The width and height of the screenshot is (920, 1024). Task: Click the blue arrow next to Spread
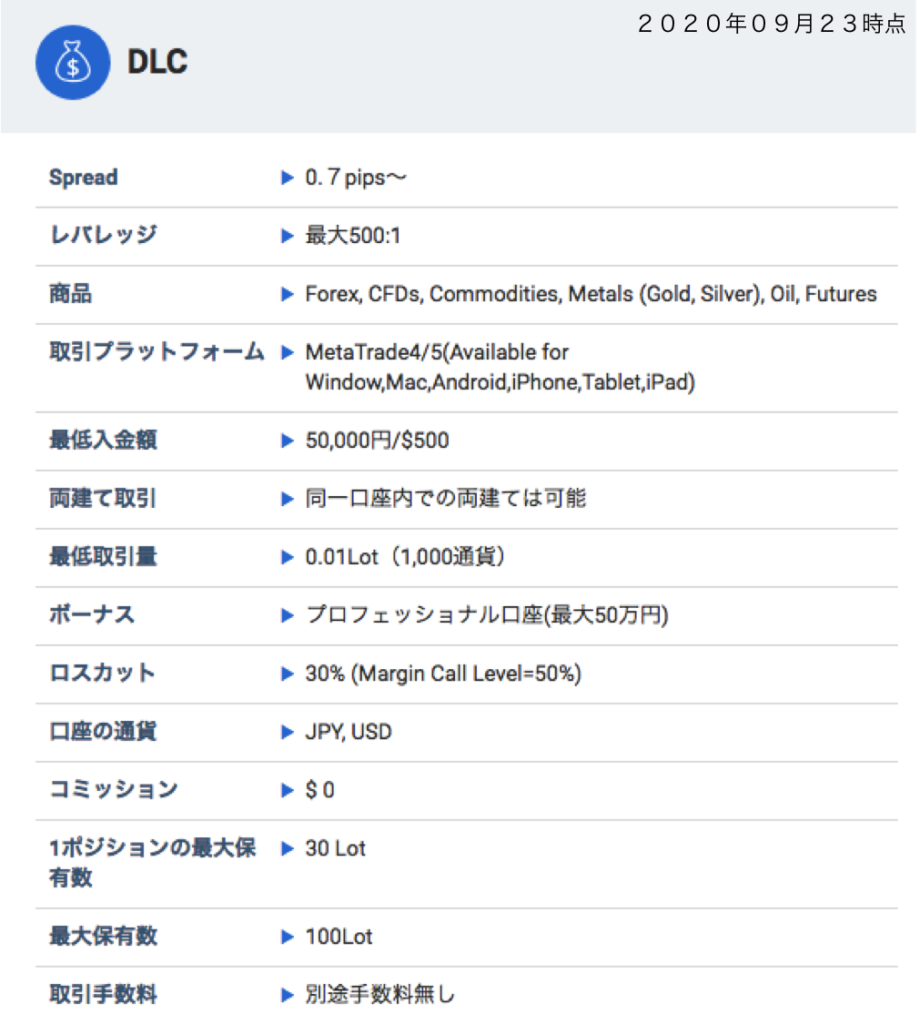pyautogui.click(x=287, y=178)
